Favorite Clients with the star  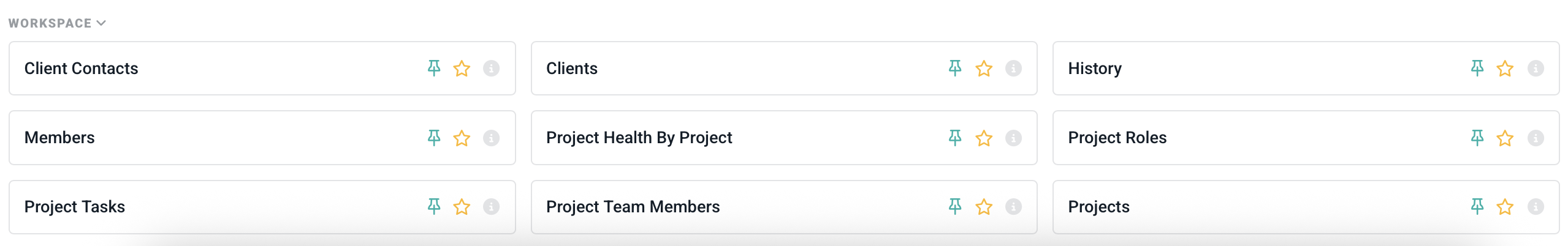[984, 68]
